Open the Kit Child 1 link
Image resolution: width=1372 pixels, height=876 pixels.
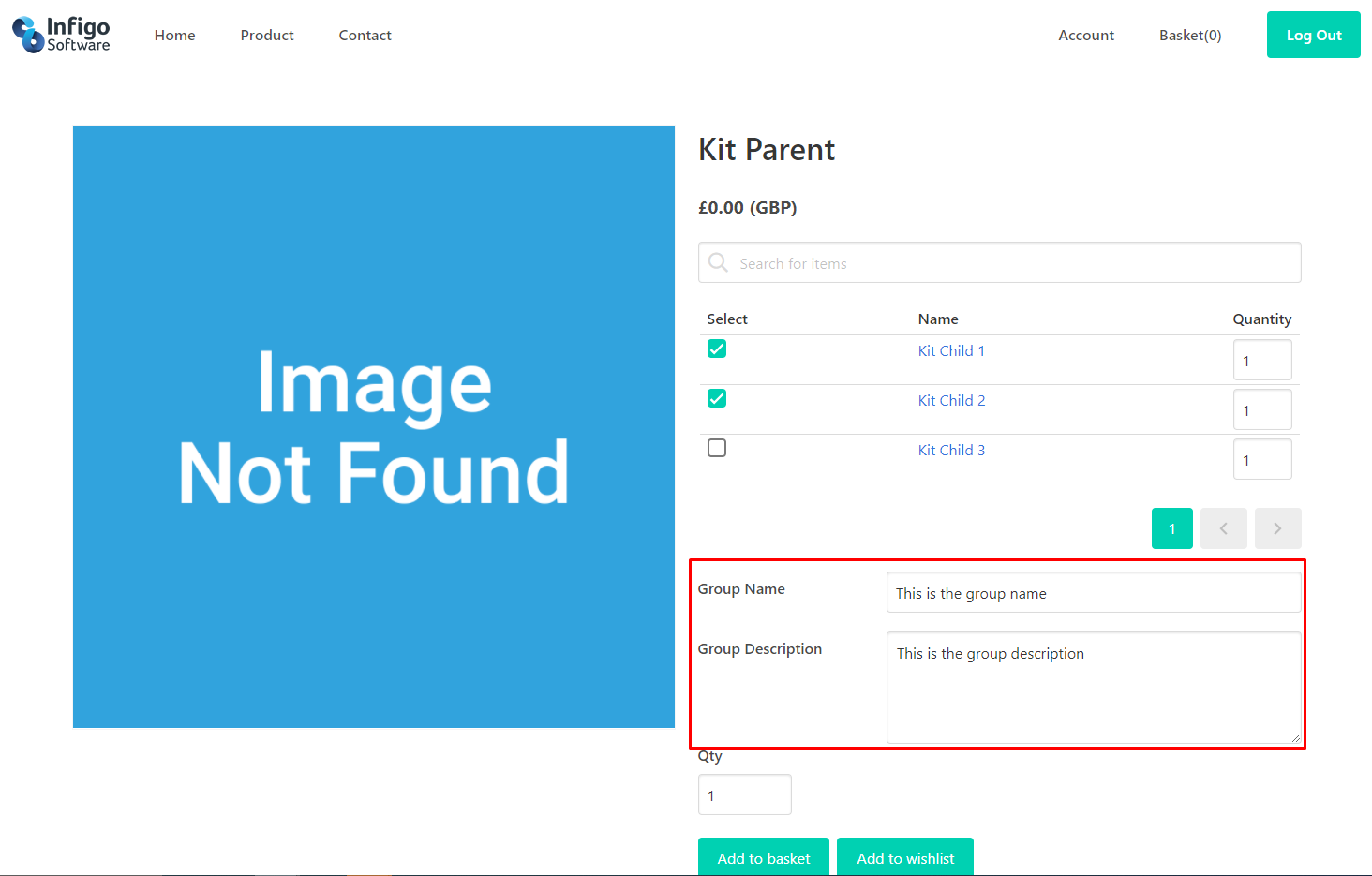click(951, 350)
